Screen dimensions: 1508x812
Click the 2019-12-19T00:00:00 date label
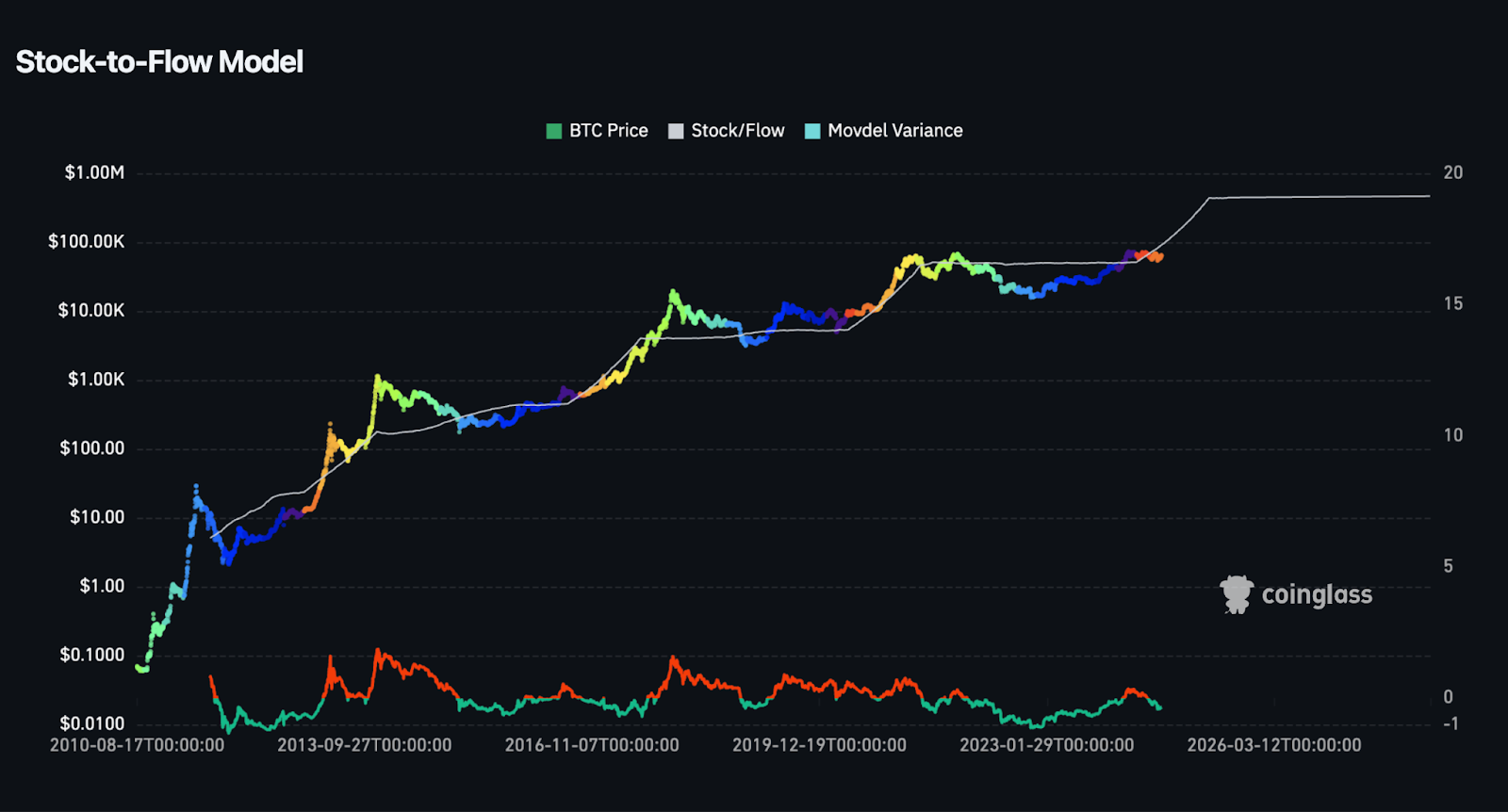pyautogui.click(x=820, y=745)
